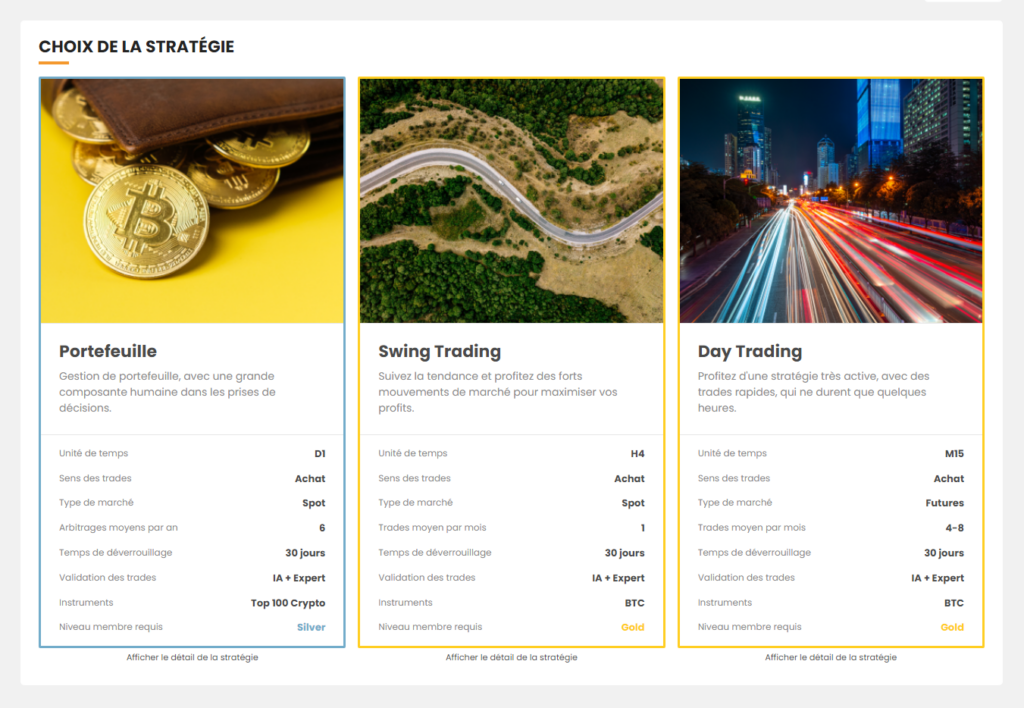This screenshot has height=708, width=1024.
Task: Click IA + Expert value in Day Trading card
Action: click(937, 578)
